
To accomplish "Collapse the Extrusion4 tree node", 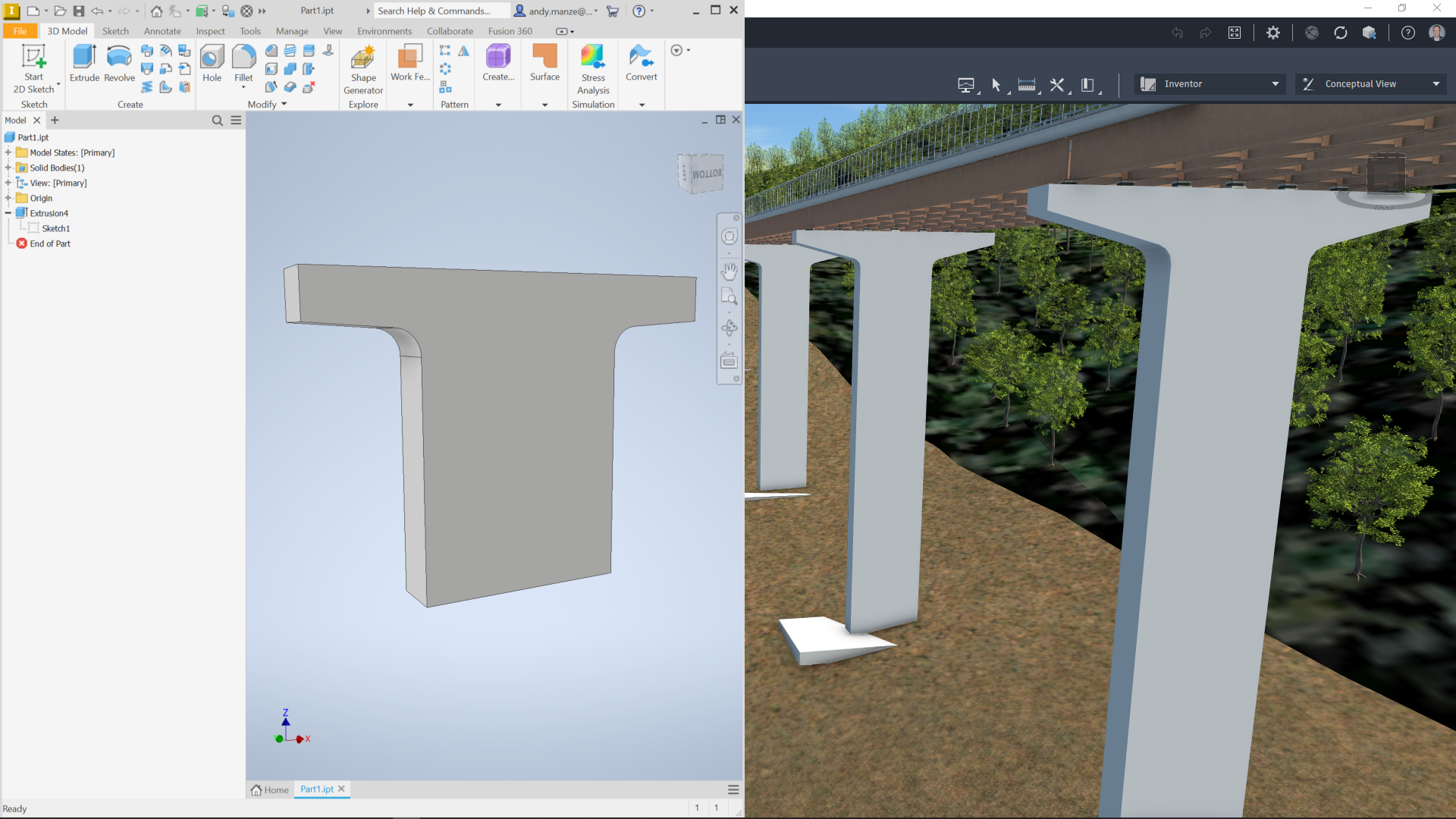I will [8, 213].
